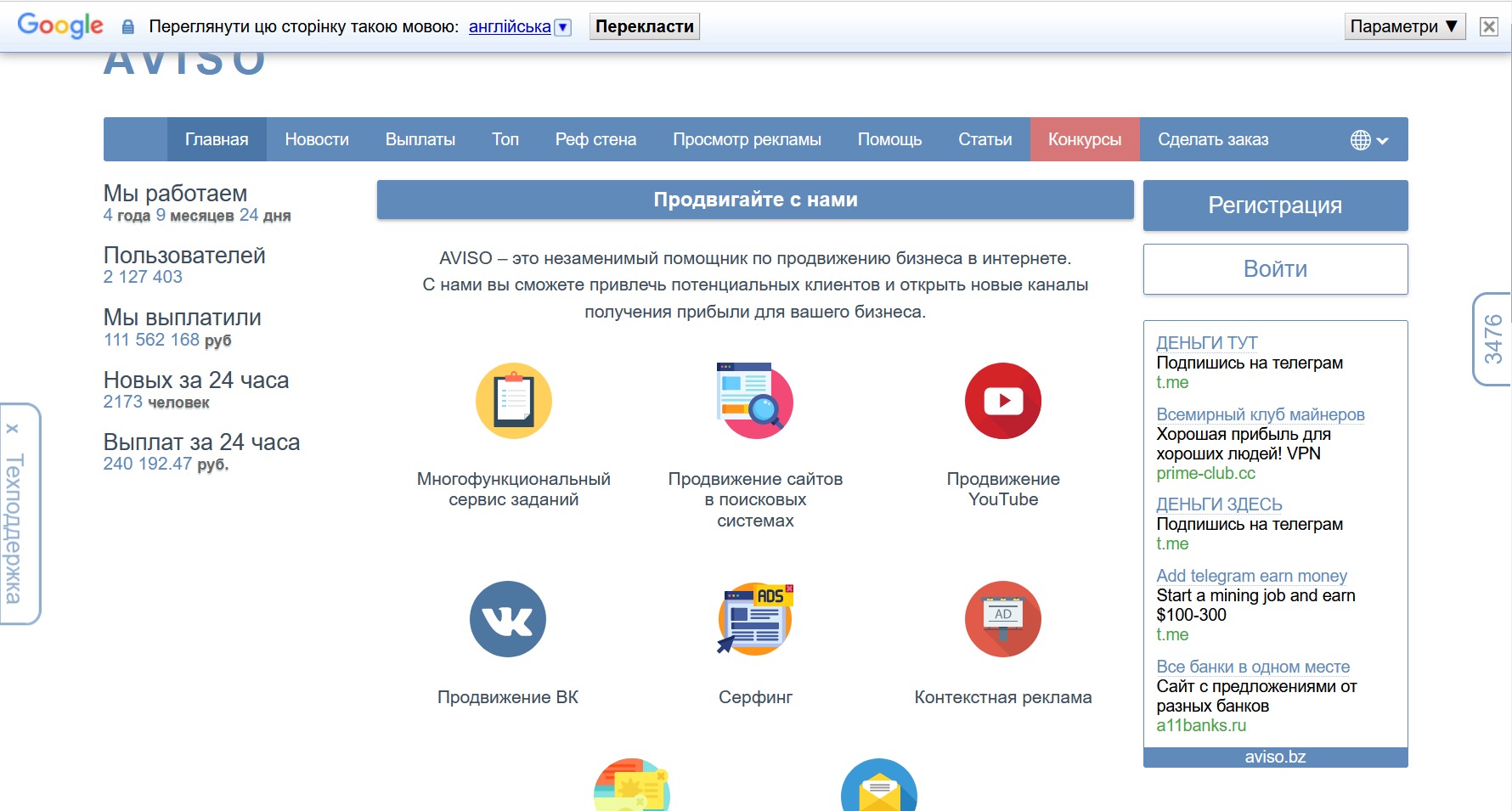Open Add telegram earn money link
Viewport: 1512px width, 811px height.
(x=1251, y=576)
